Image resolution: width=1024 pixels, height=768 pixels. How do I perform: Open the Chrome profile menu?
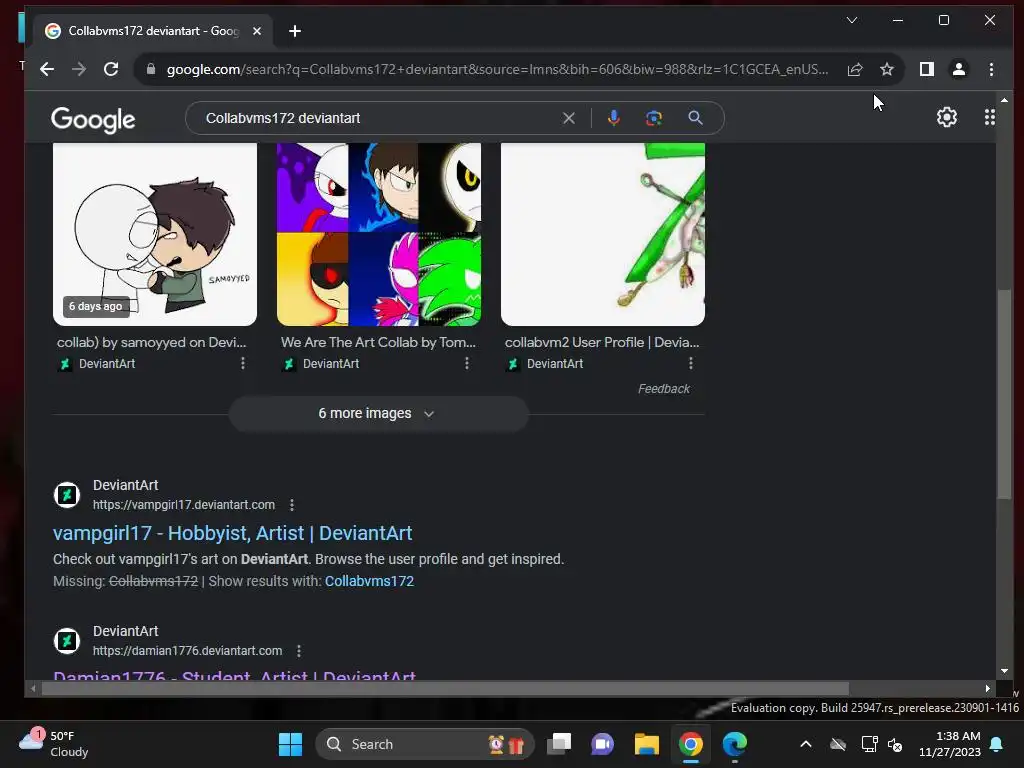point(959,69)
